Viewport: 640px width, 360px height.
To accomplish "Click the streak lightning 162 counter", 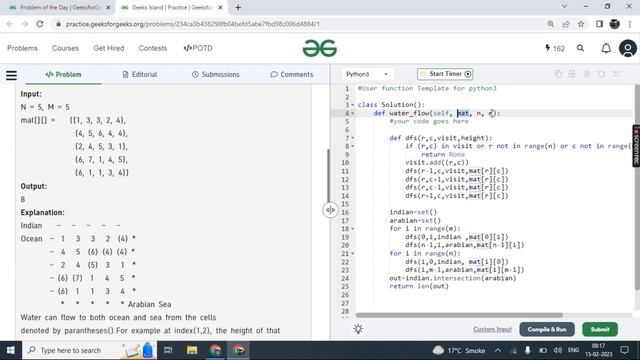I will point(555,48).
